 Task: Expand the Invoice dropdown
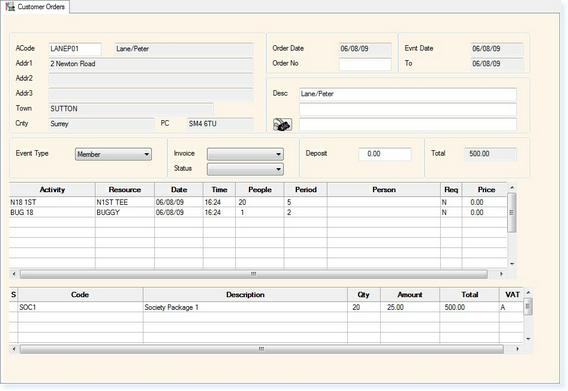245,154
